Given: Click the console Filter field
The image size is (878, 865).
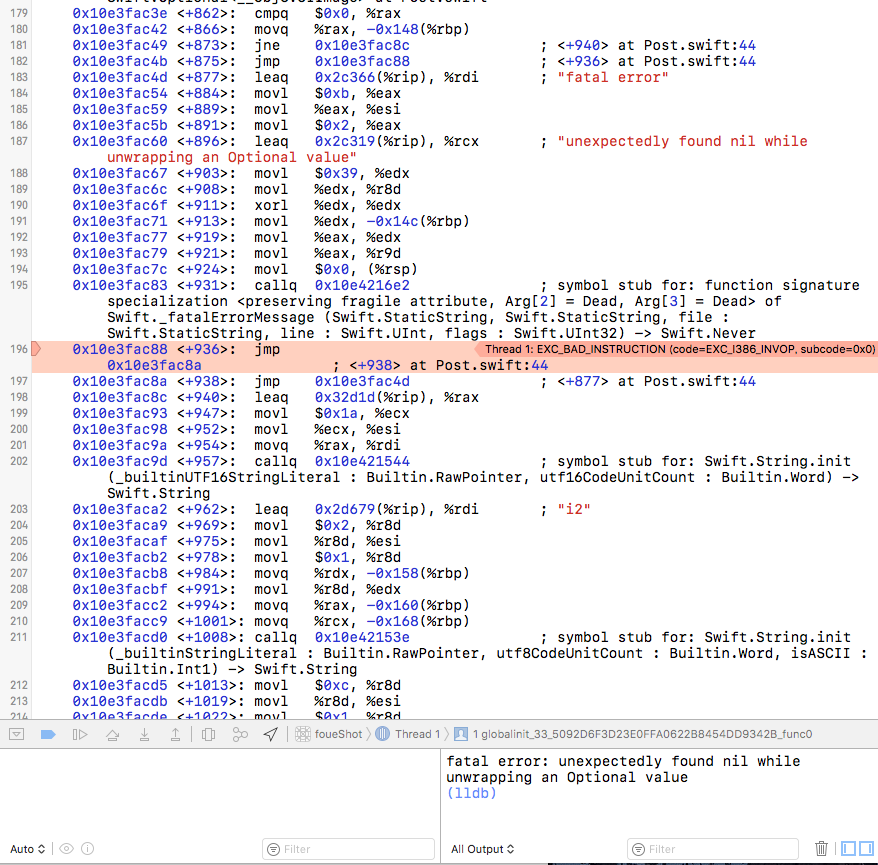Looking at the screenshot, I should (x=712, y=848).
